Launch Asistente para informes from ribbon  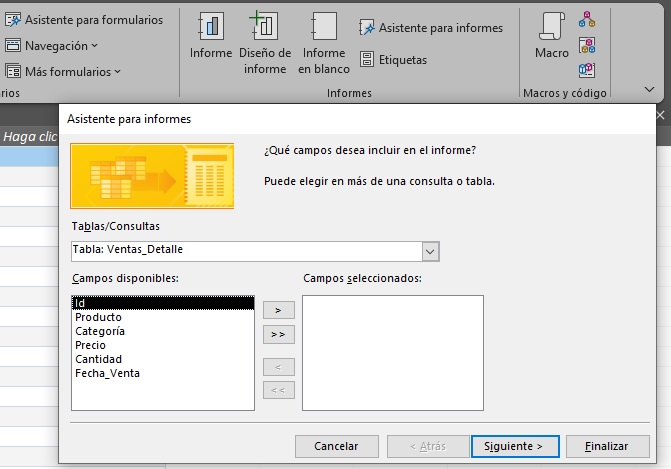[431, 28]
